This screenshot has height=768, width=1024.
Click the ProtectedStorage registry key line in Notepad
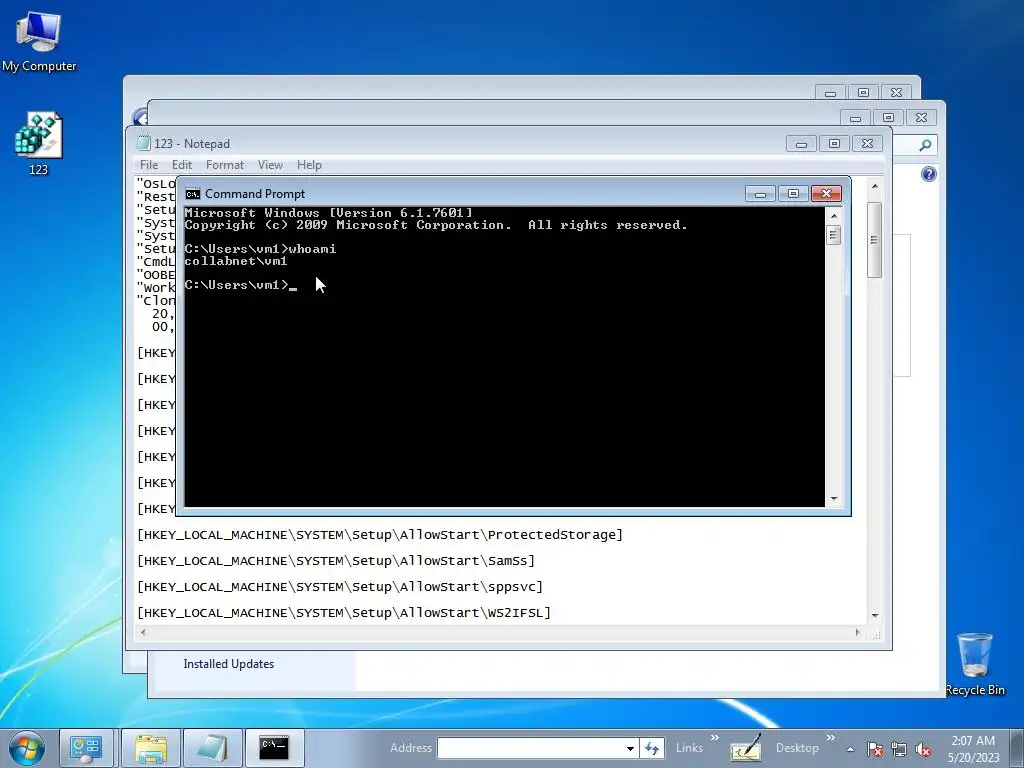point(380,535)
